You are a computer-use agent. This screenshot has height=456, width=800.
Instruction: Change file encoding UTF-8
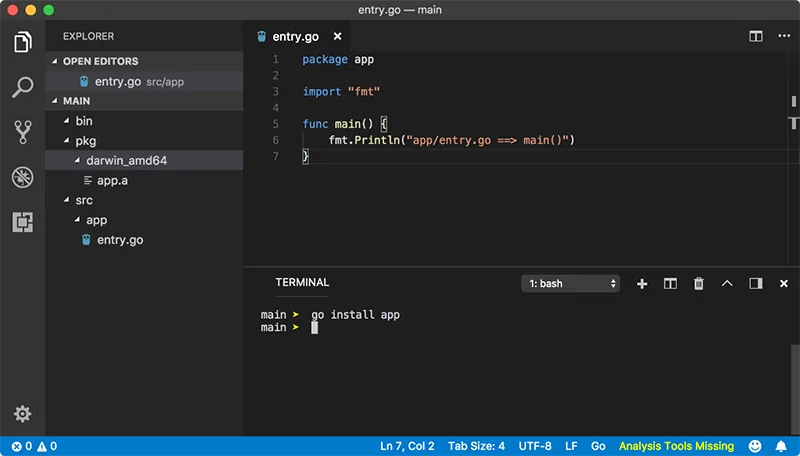point(535,446)
